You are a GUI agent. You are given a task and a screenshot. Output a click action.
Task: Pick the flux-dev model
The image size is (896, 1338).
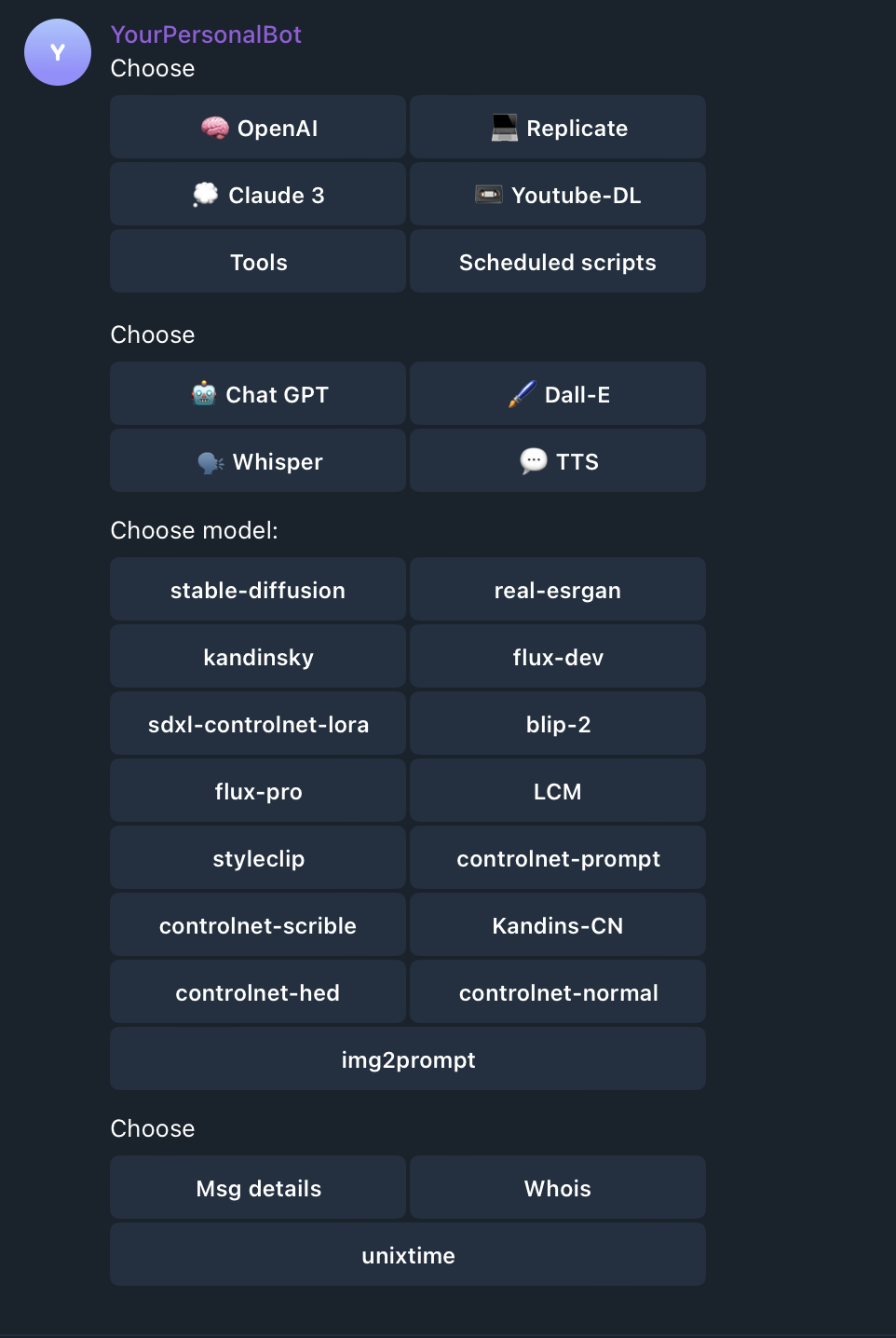click(x=557, y=657)
